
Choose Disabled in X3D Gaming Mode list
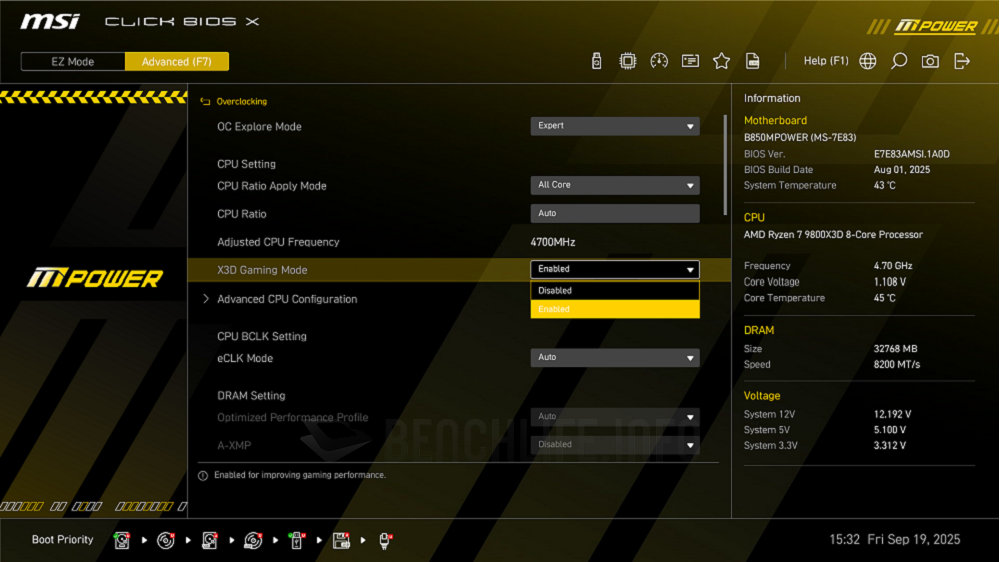[x=615, y=290]
